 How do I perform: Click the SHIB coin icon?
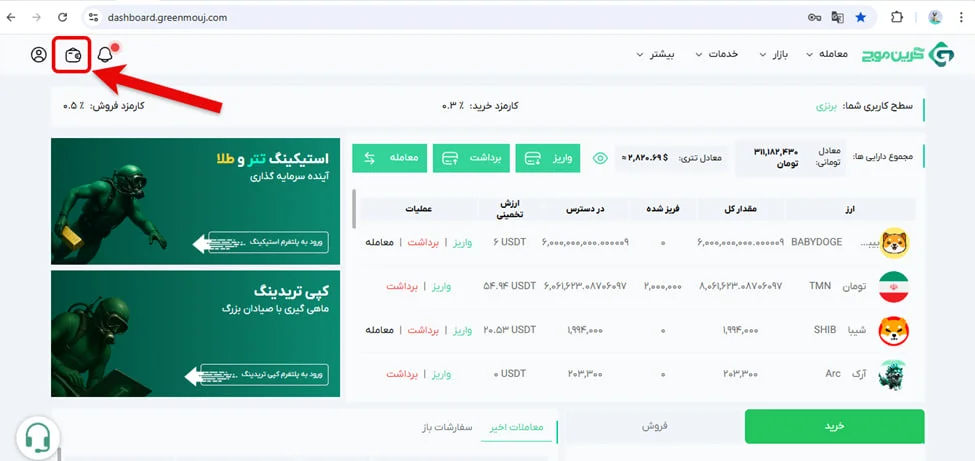tap(894, 330)
